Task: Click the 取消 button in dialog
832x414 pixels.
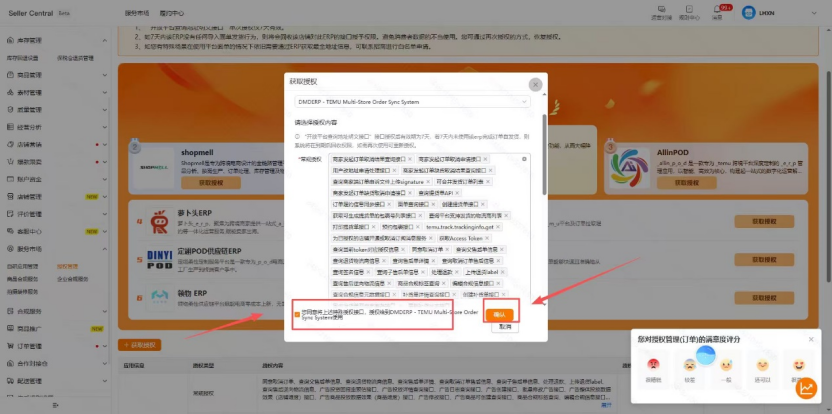Action: coord(505,327)
